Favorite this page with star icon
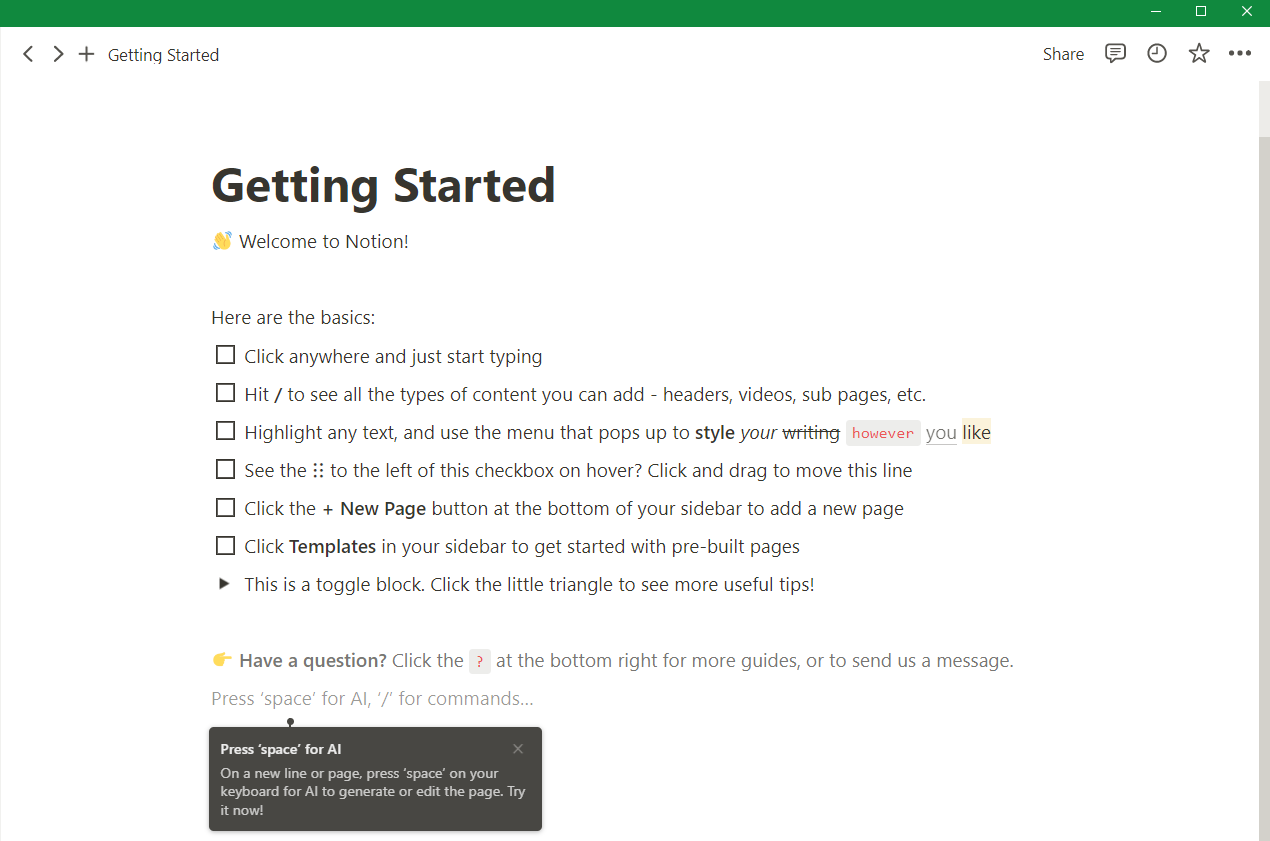The height and width of the screenshot is (841, 1270). tap(1199, 54)
